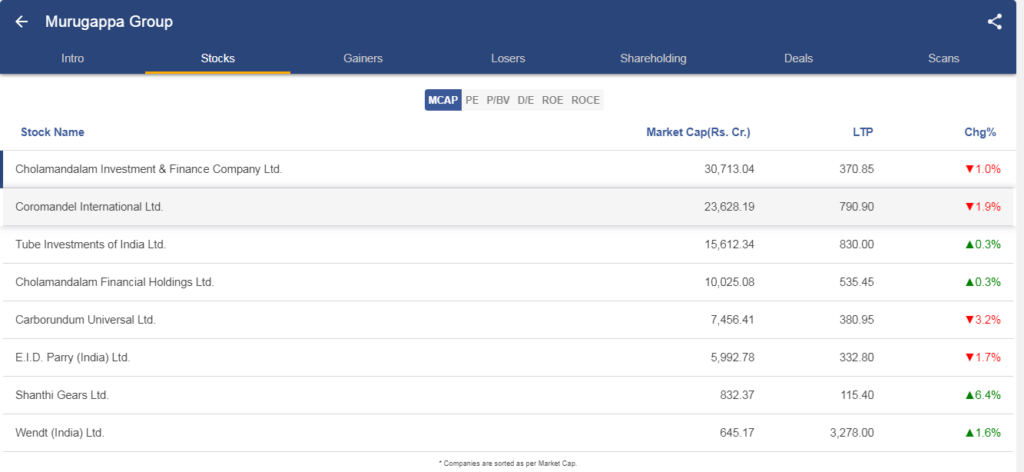Click LTP value 115.40
The width and height of the screenshot is (1024, 472).
[x=857, y=395]
